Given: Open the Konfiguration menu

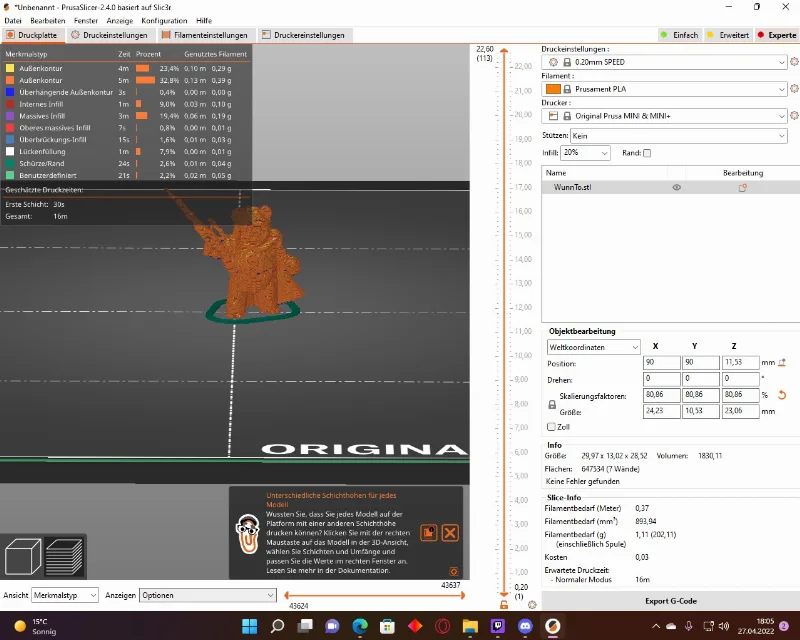Looking at the screenshot, I should pyautogui.click(x=164, y=20).
